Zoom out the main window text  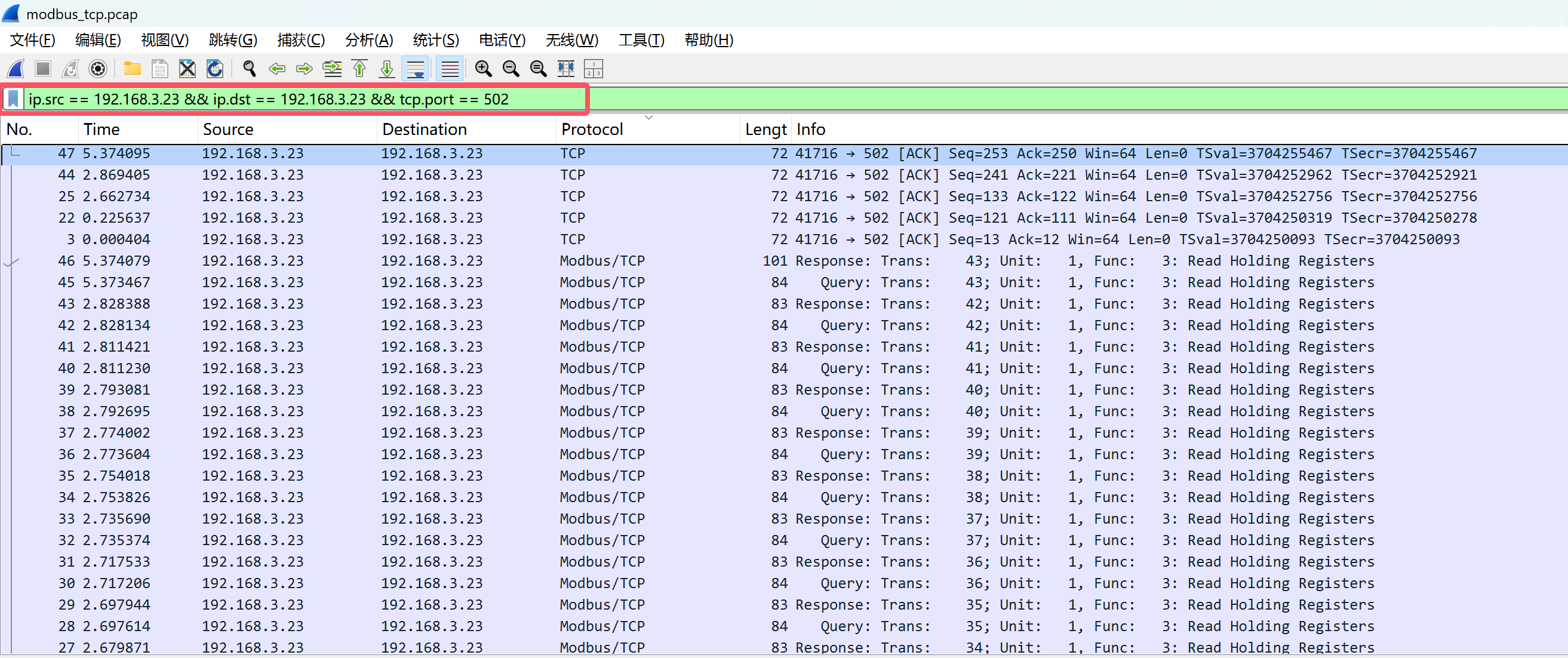pos(511,69)
